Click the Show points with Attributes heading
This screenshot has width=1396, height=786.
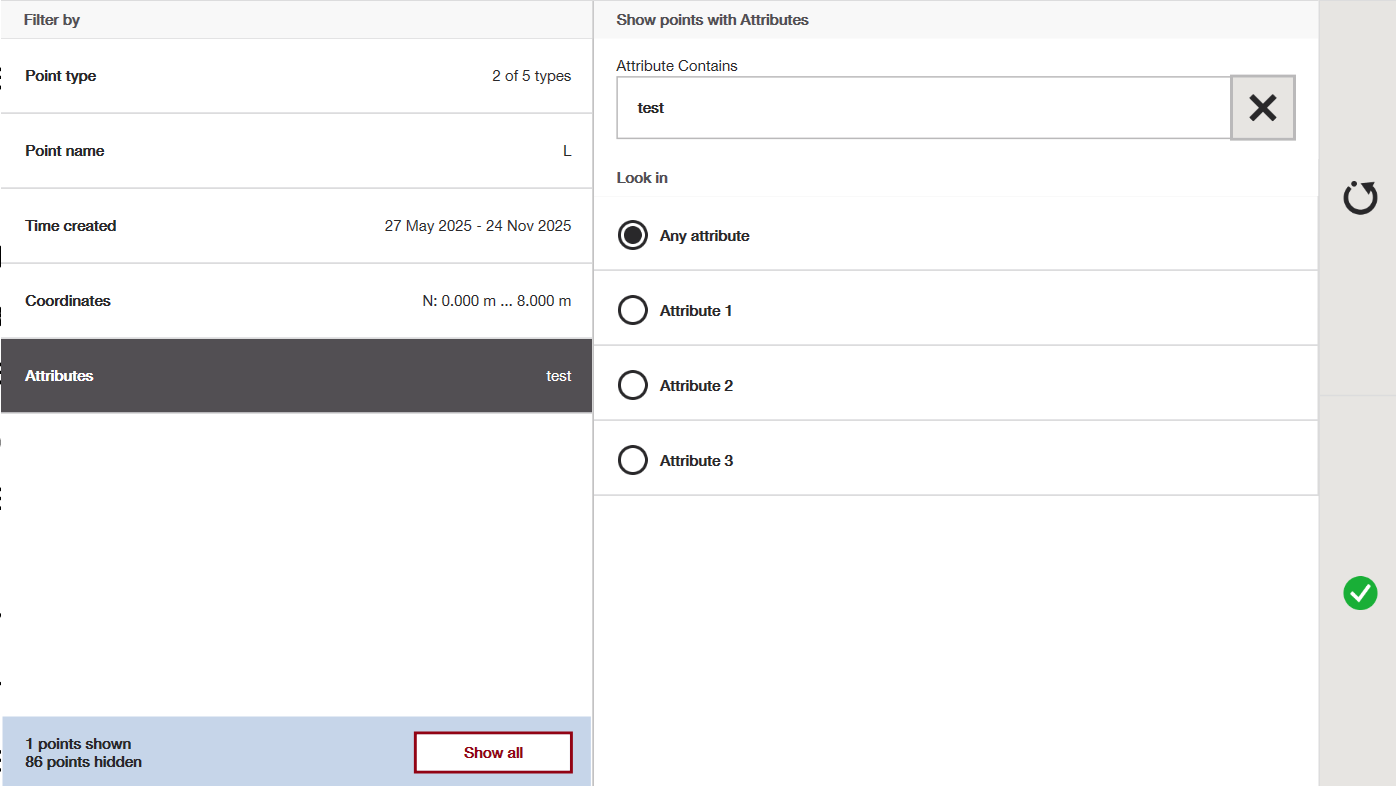point(712,20)
